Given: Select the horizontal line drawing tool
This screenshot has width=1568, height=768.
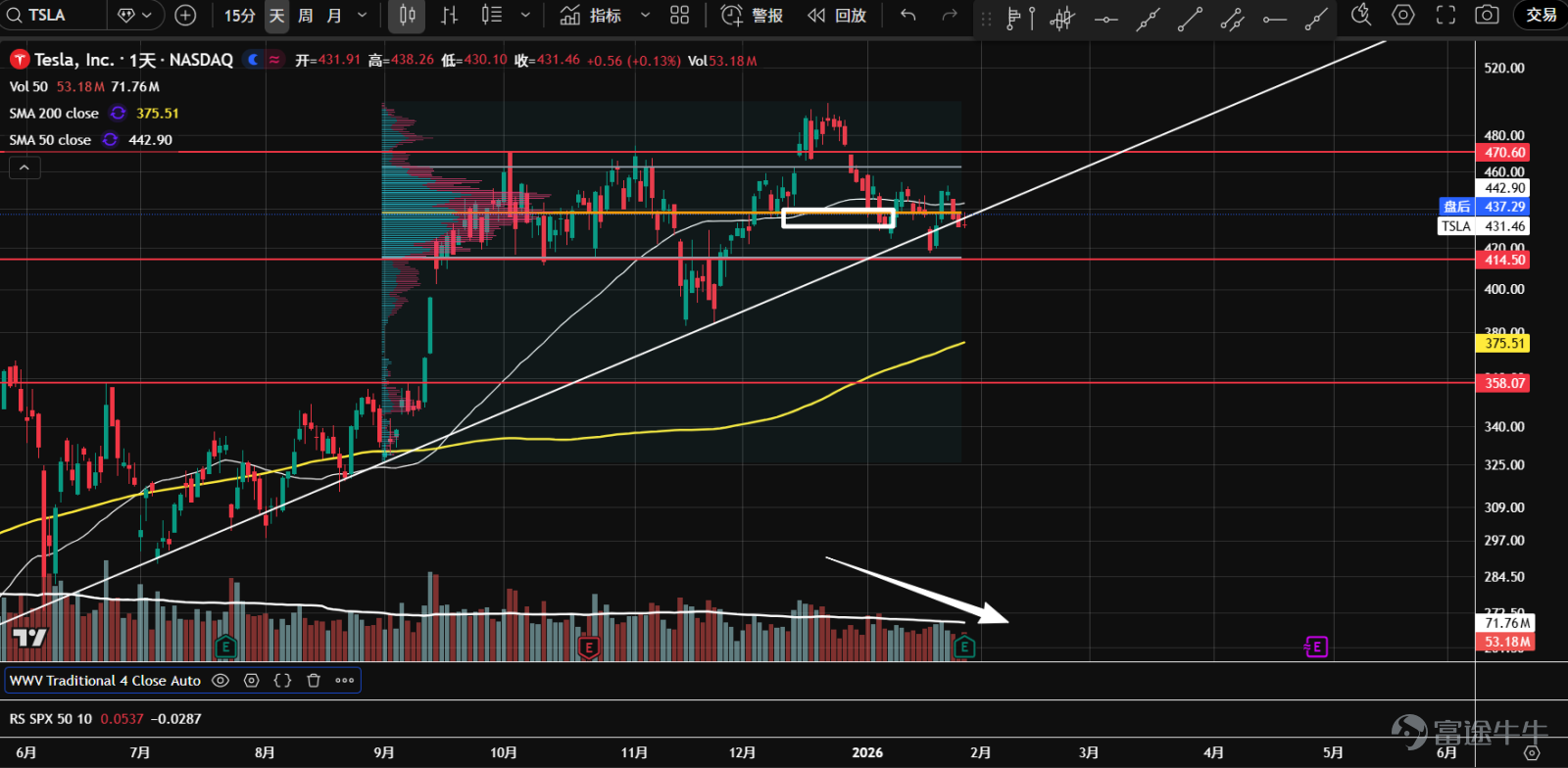Looking at the screenshot, I should click(1105, 18).
